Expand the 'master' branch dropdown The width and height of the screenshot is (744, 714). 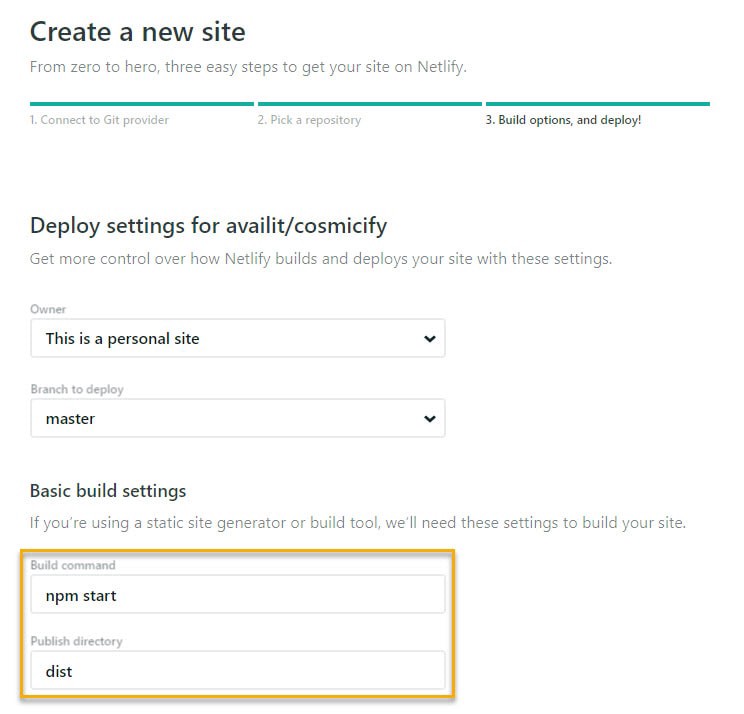[237, 418]
